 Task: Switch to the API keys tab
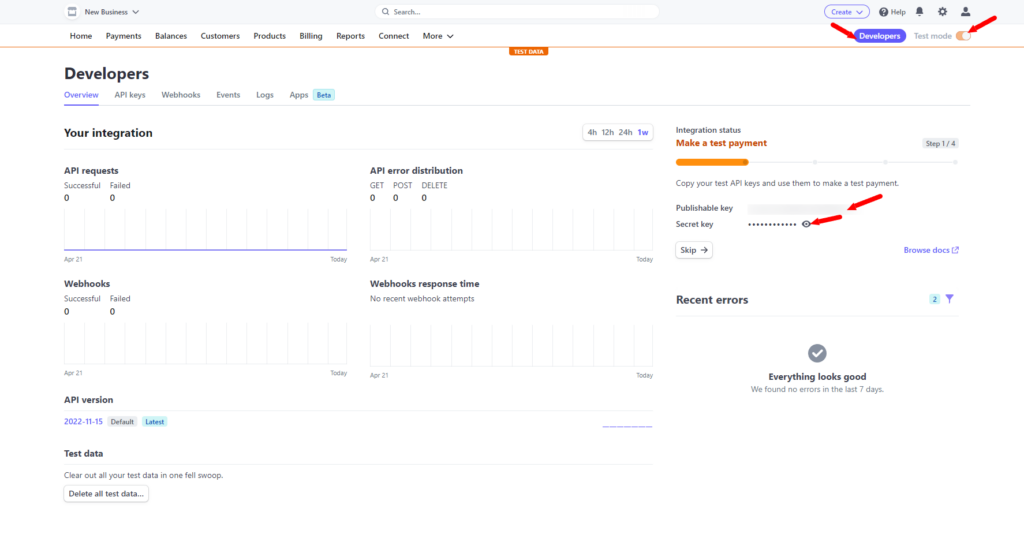pos(130,95)
